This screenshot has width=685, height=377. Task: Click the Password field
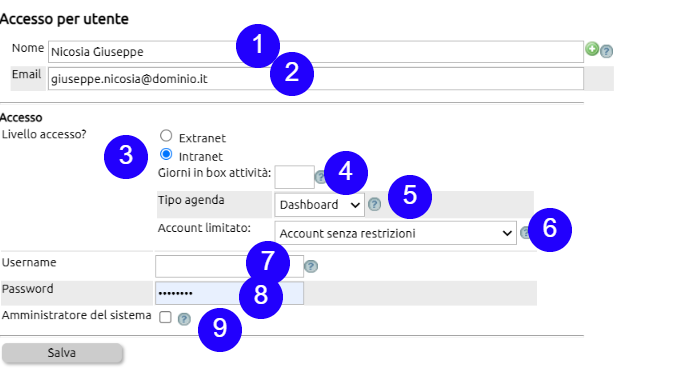[x=229, y=293]
